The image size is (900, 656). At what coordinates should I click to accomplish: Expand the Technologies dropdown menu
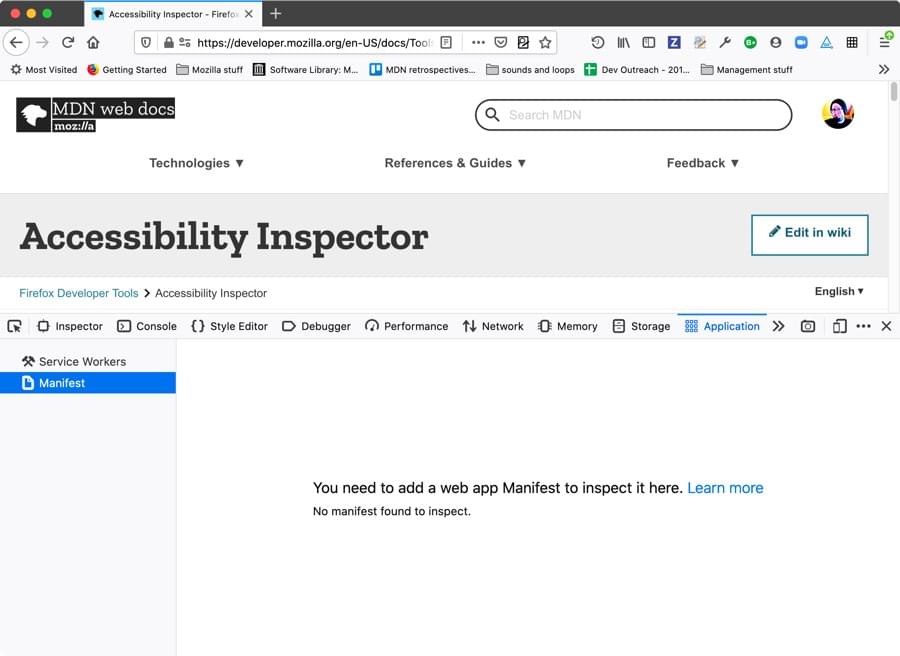click(196, 163)
